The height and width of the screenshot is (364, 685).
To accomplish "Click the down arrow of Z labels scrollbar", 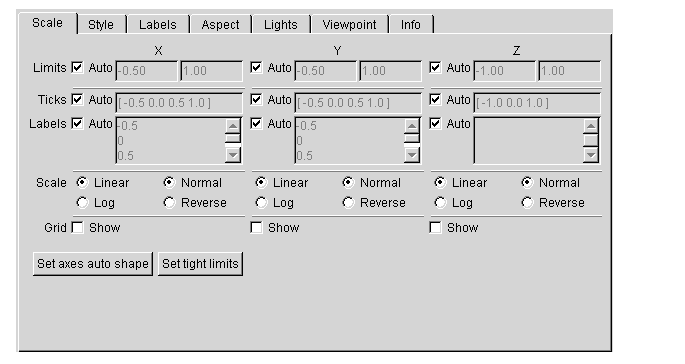I will click(591, 155).
